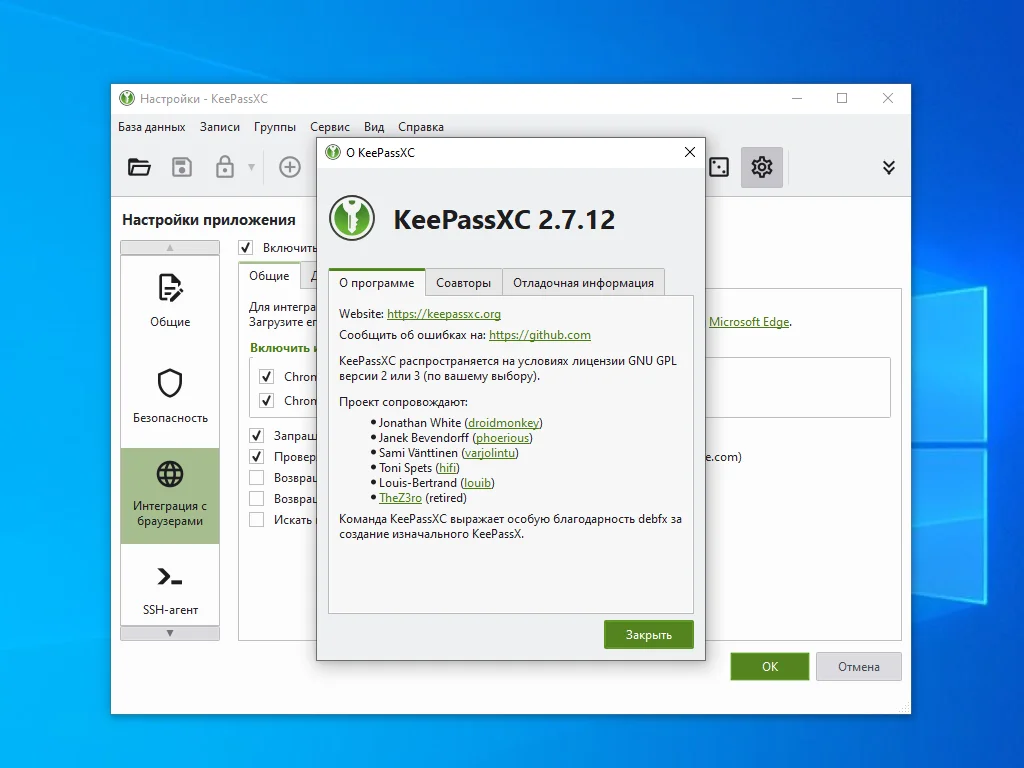Select the Общие settings category icon

click(170, 300)
